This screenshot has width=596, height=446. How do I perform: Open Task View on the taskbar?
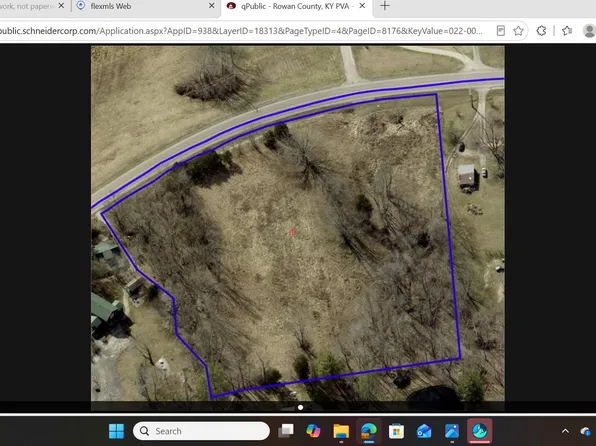click(286, 431)
